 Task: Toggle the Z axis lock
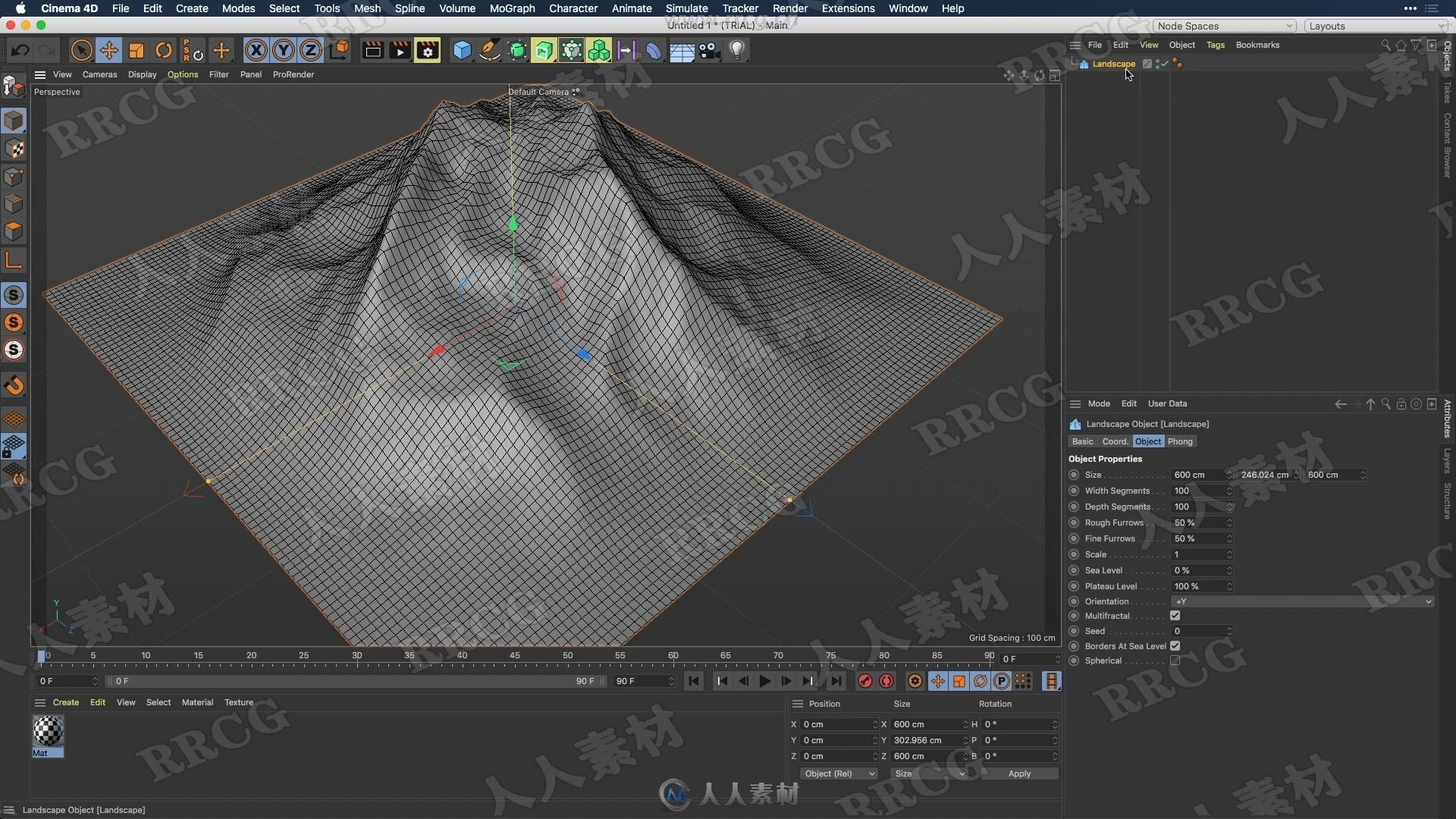pyautogui.click(x=311, y=51)
